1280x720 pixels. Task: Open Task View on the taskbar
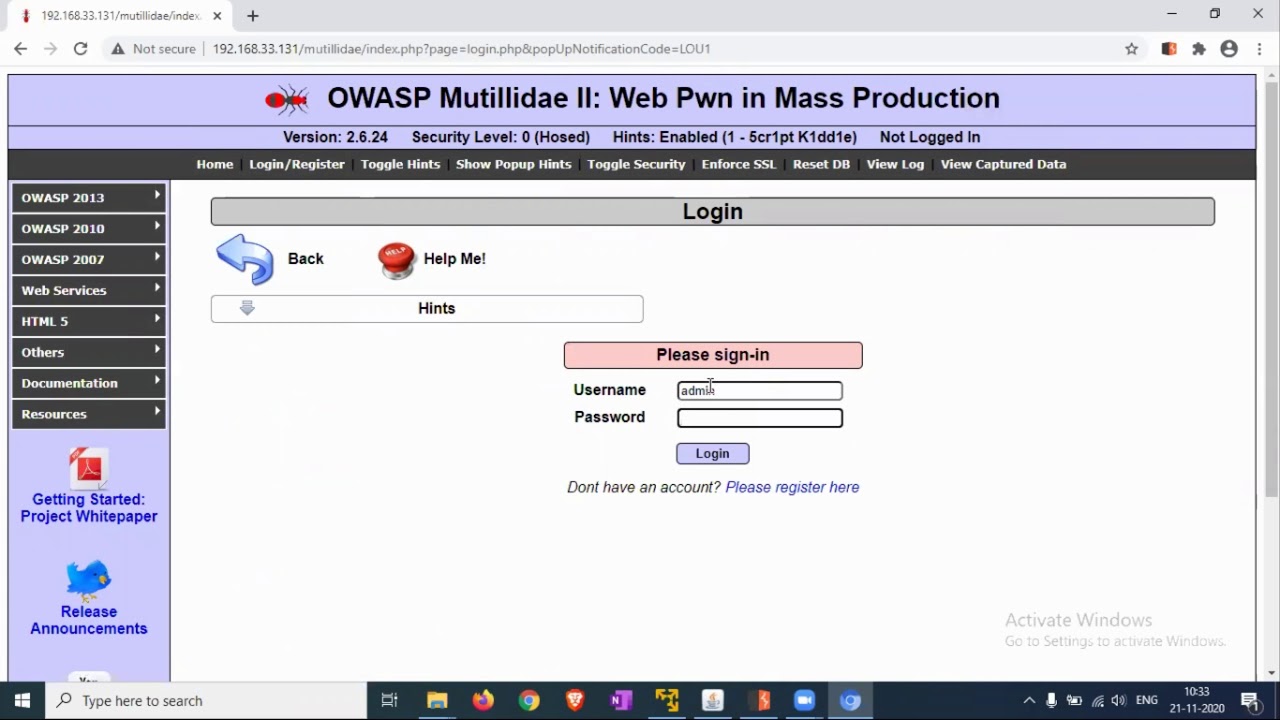point(390,701)
